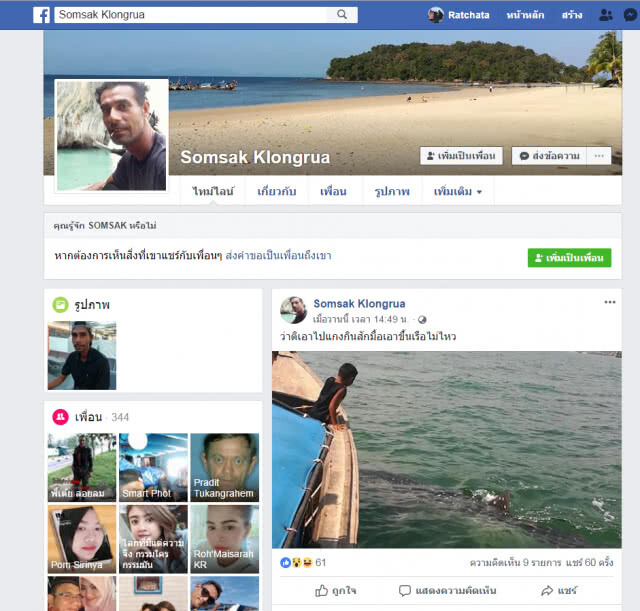Show ความคิดเห็น 9 รายการ comments
The image size is (640, 611).
(x=516, y=563)
